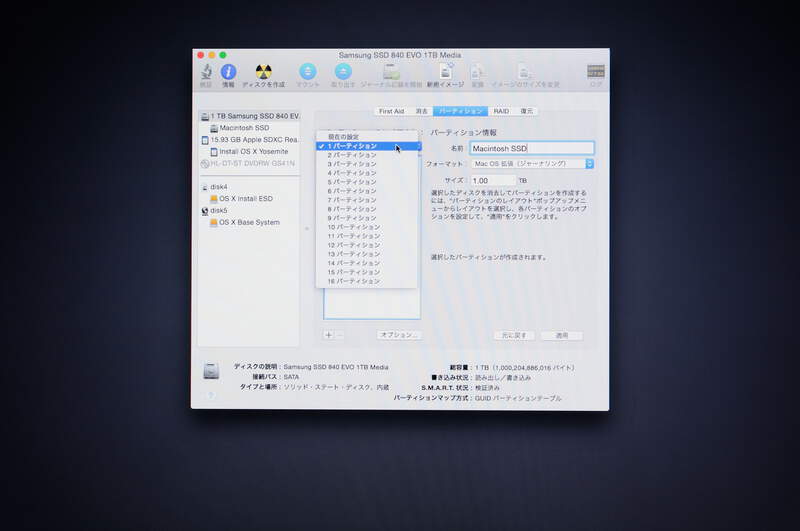Click the Verify microscope toolbar icon
Screen dimensions: 800x531
(x=206, y=72)
